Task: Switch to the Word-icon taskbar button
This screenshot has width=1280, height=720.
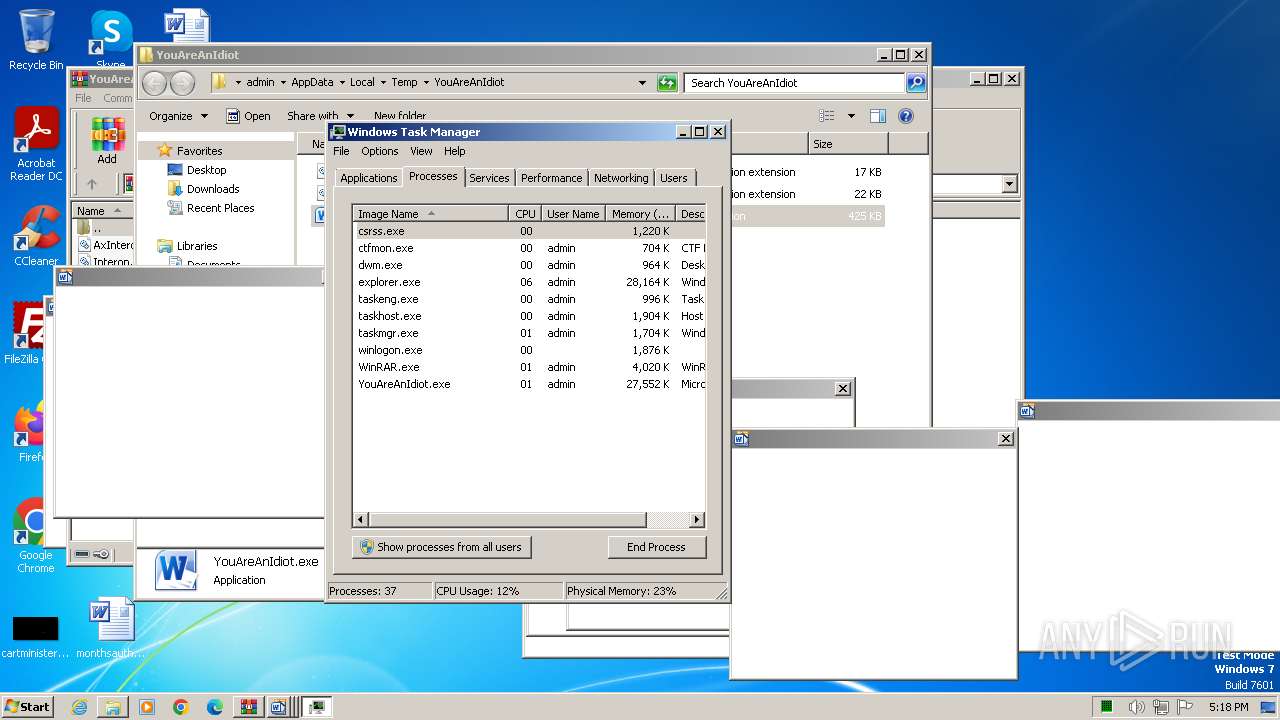Action: (279, 707)
